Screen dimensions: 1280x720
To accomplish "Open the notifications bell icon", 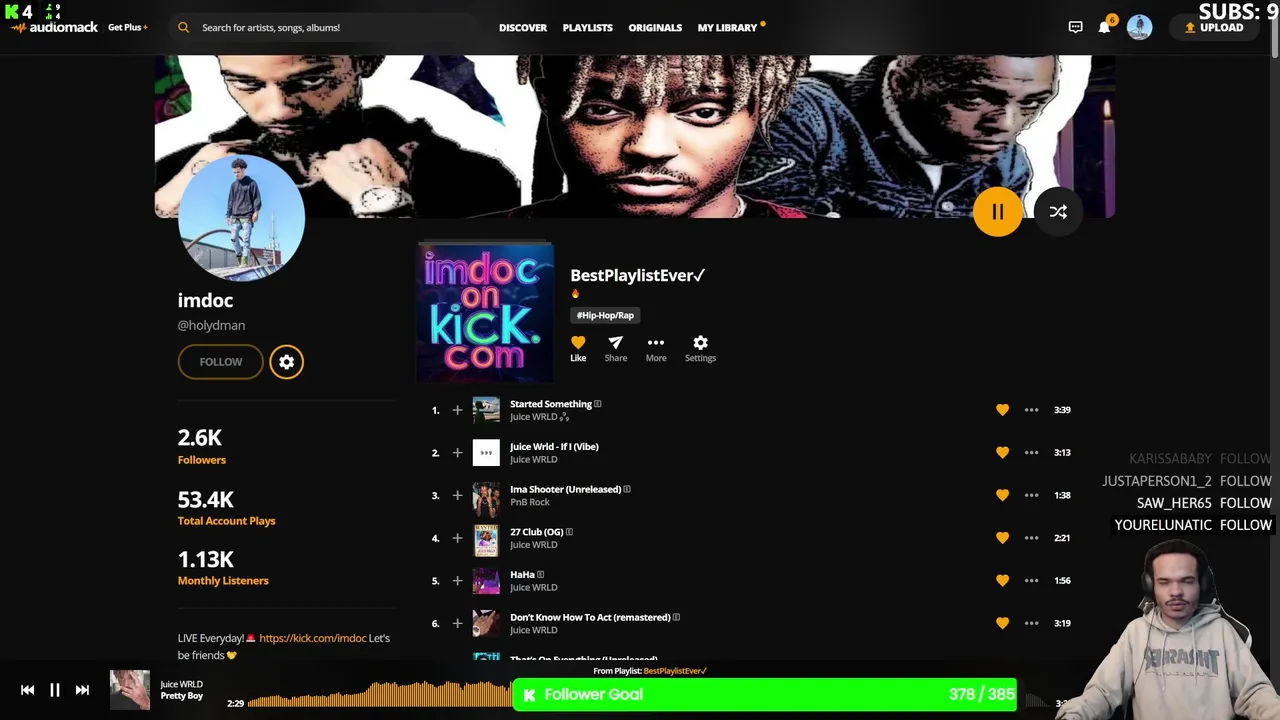I will click(1104, 27).
